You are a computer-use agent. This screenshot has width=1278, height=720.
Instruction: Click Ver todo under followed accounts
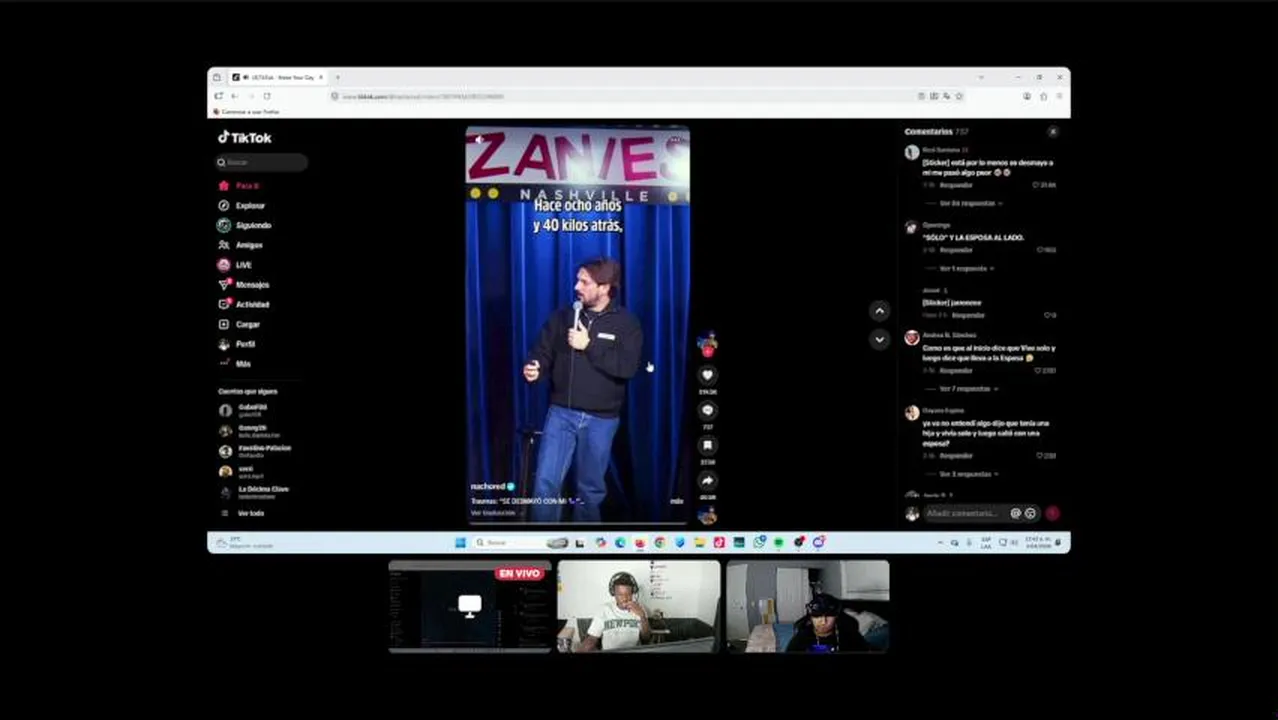[x=242, y=513]
